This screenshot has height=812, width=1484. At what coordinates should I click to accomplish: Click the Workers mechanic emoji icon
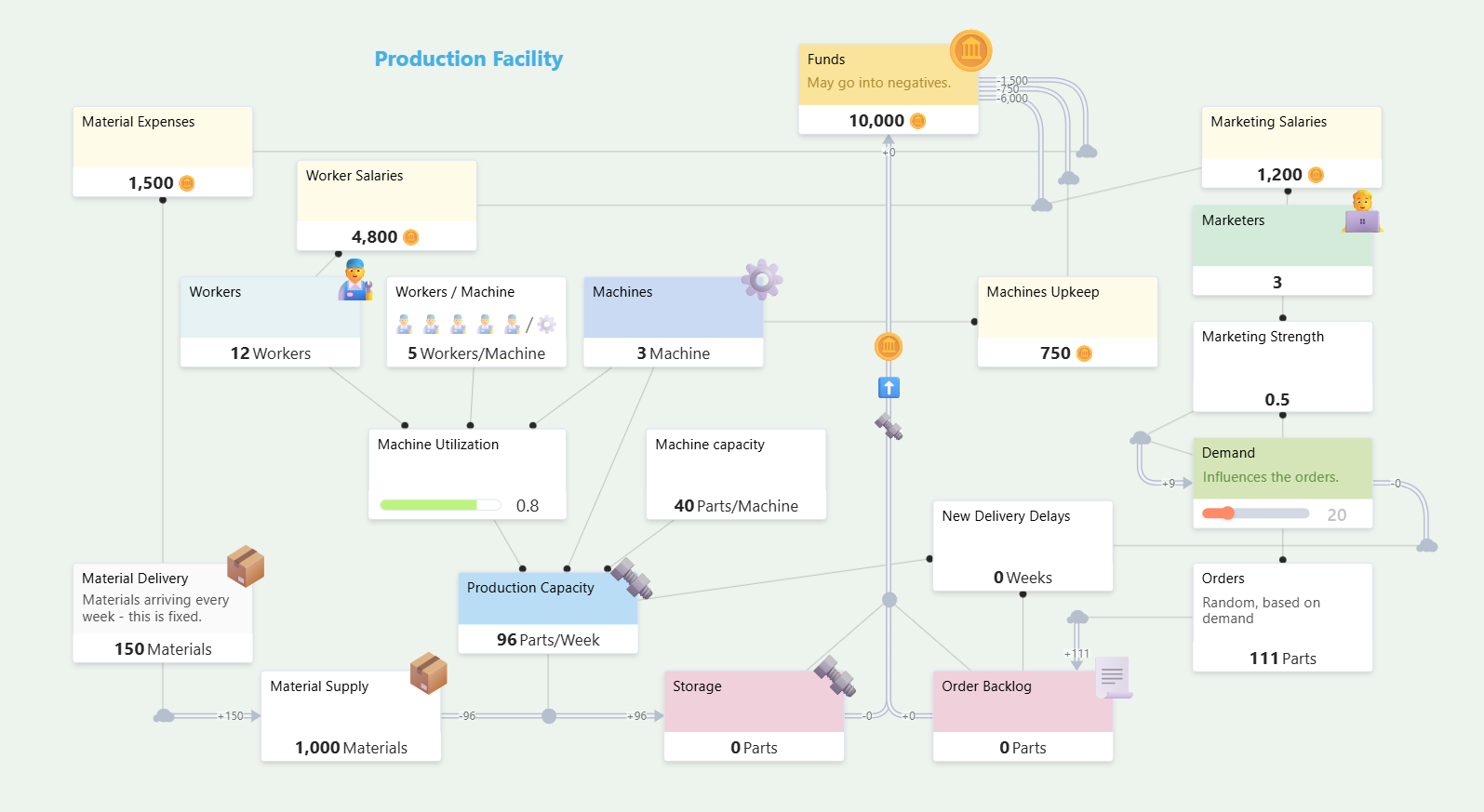[354, 280]
